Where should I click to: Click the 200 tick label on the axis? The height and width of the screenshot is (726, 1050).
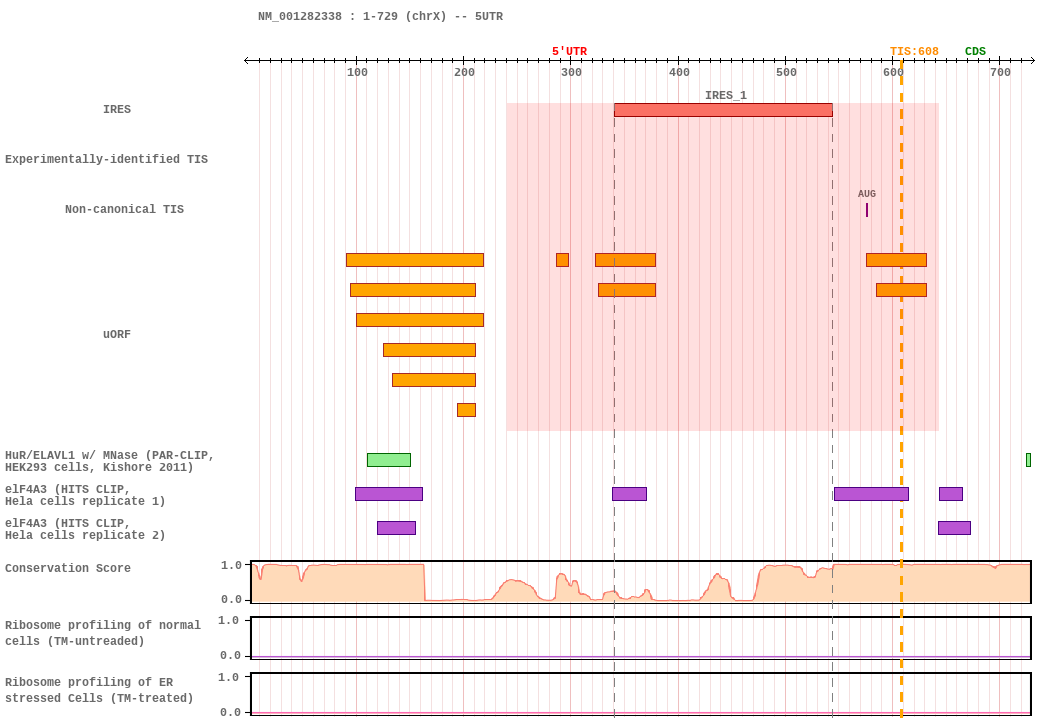[x=464, y=72]
